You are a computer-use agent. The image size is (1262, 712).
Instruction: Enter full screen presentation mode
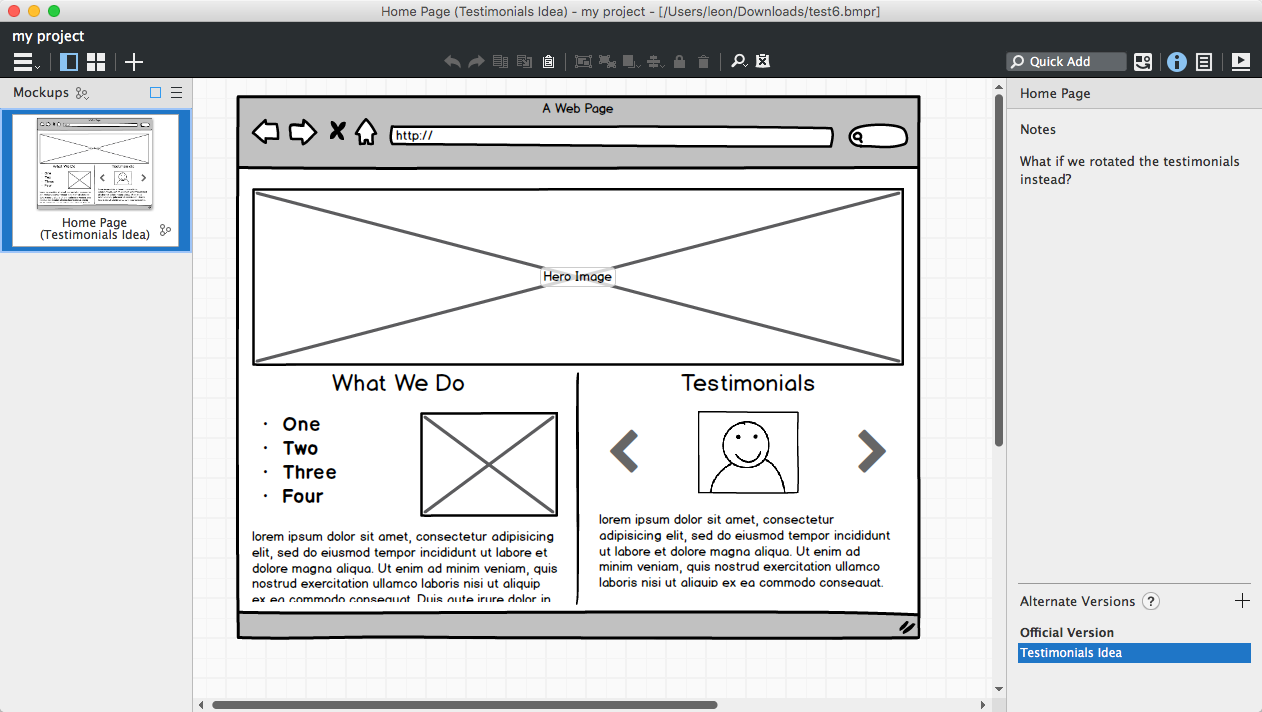[x=1240, y=62]
